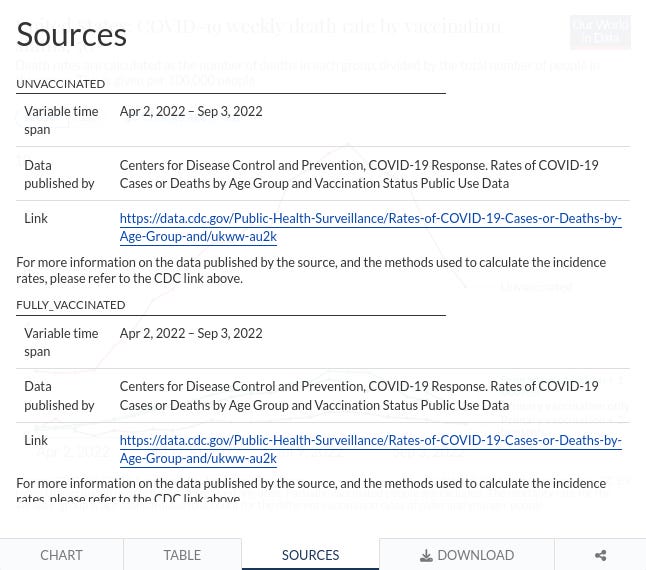Click the UNVACCINATED time span value 'Apr 2, 2022 – Sep 3, 2022'
The width and height of the screenshot is (646, 570).
tap(191, 111)
